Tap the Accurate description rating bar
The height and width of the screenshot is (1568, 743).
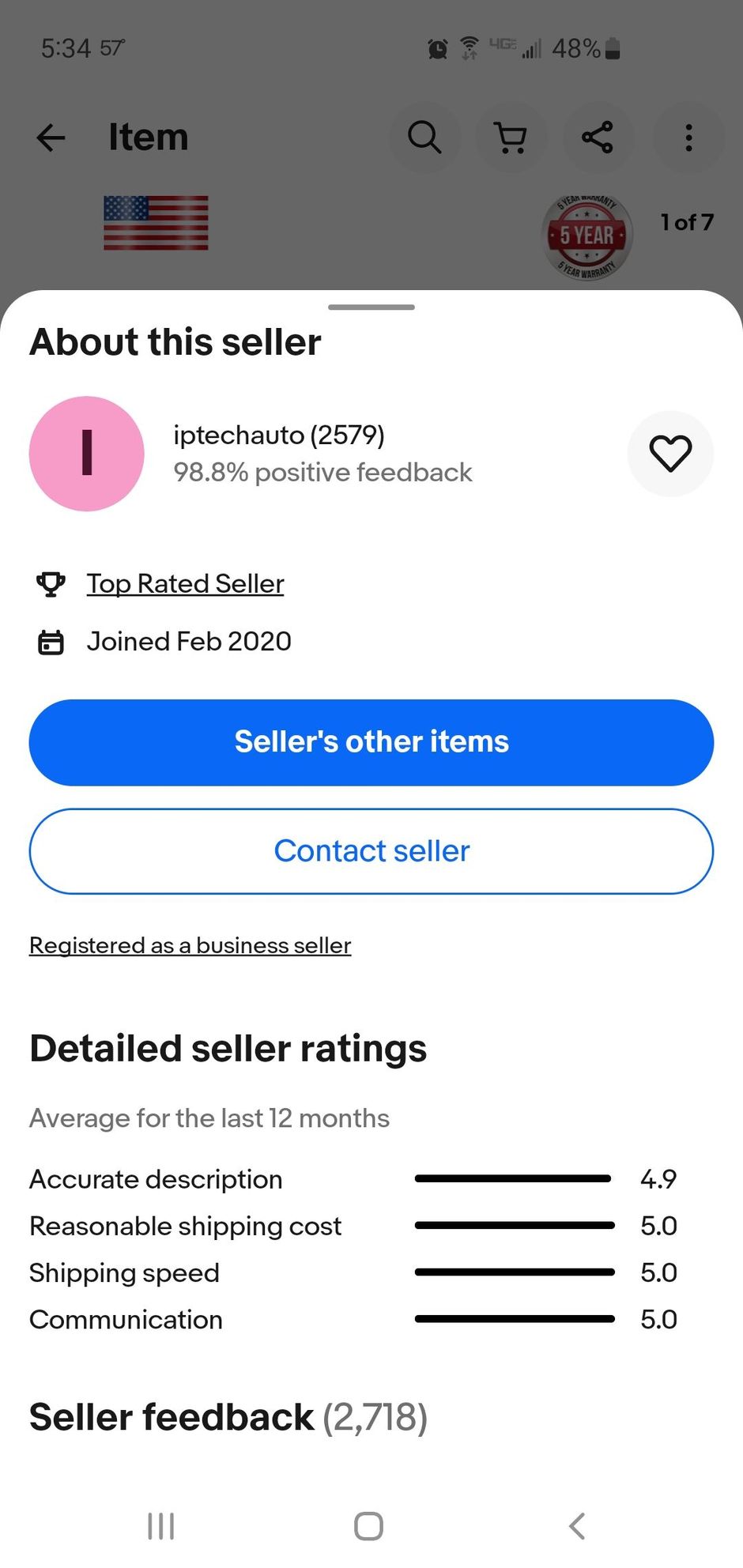pos(513,1178)
